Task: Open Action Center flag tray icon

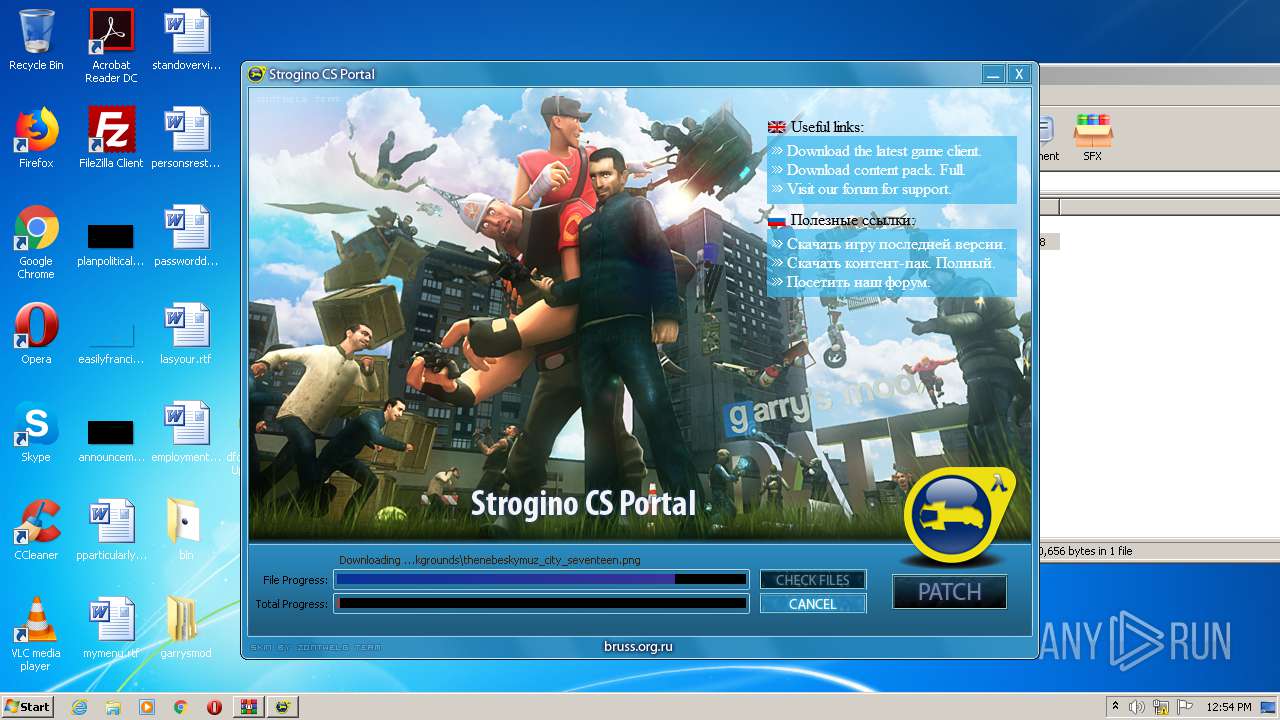Action: tap(1185, 707)
